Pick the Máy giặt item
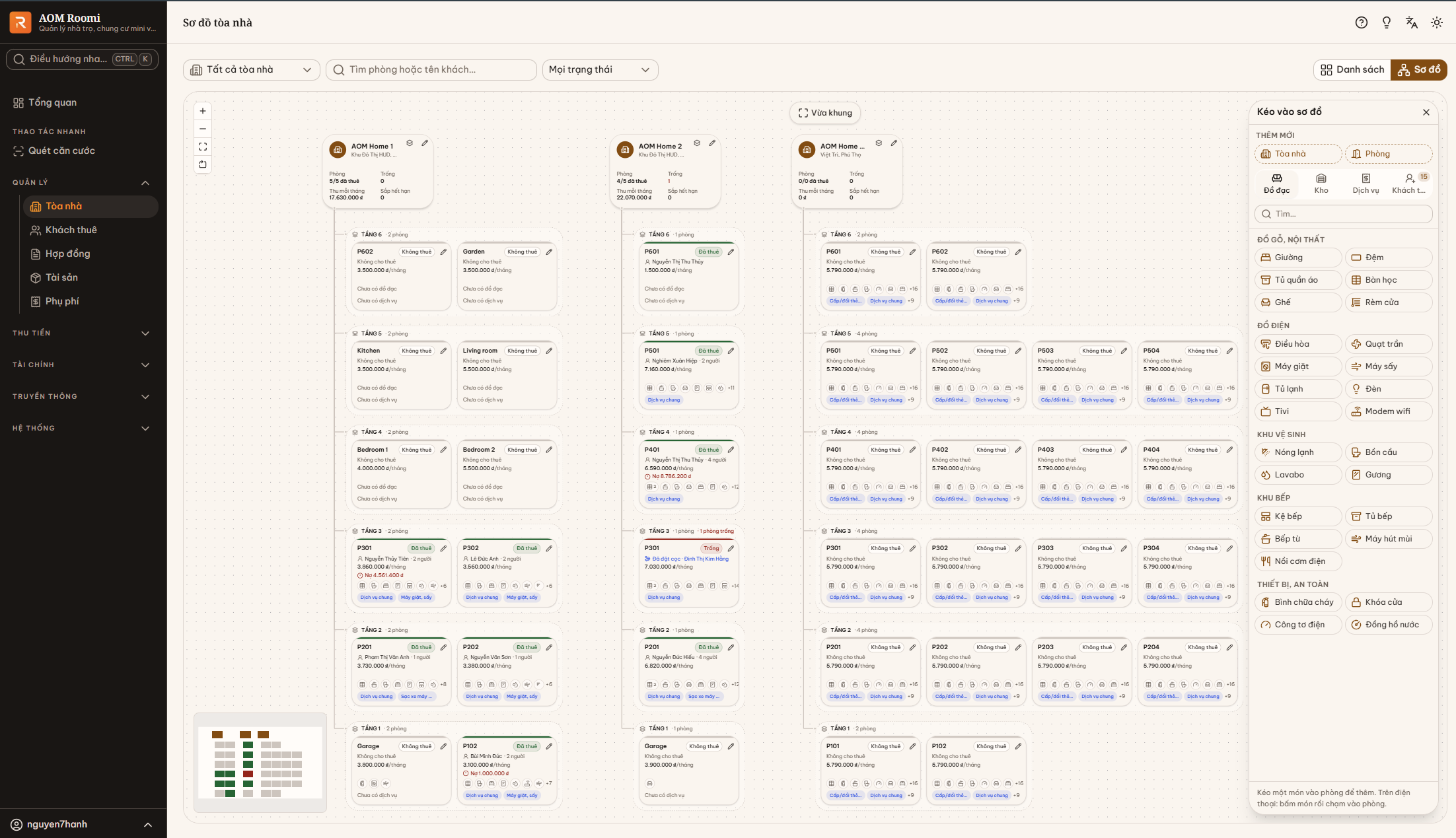The image size is (1456, 838). [1298, 367]
